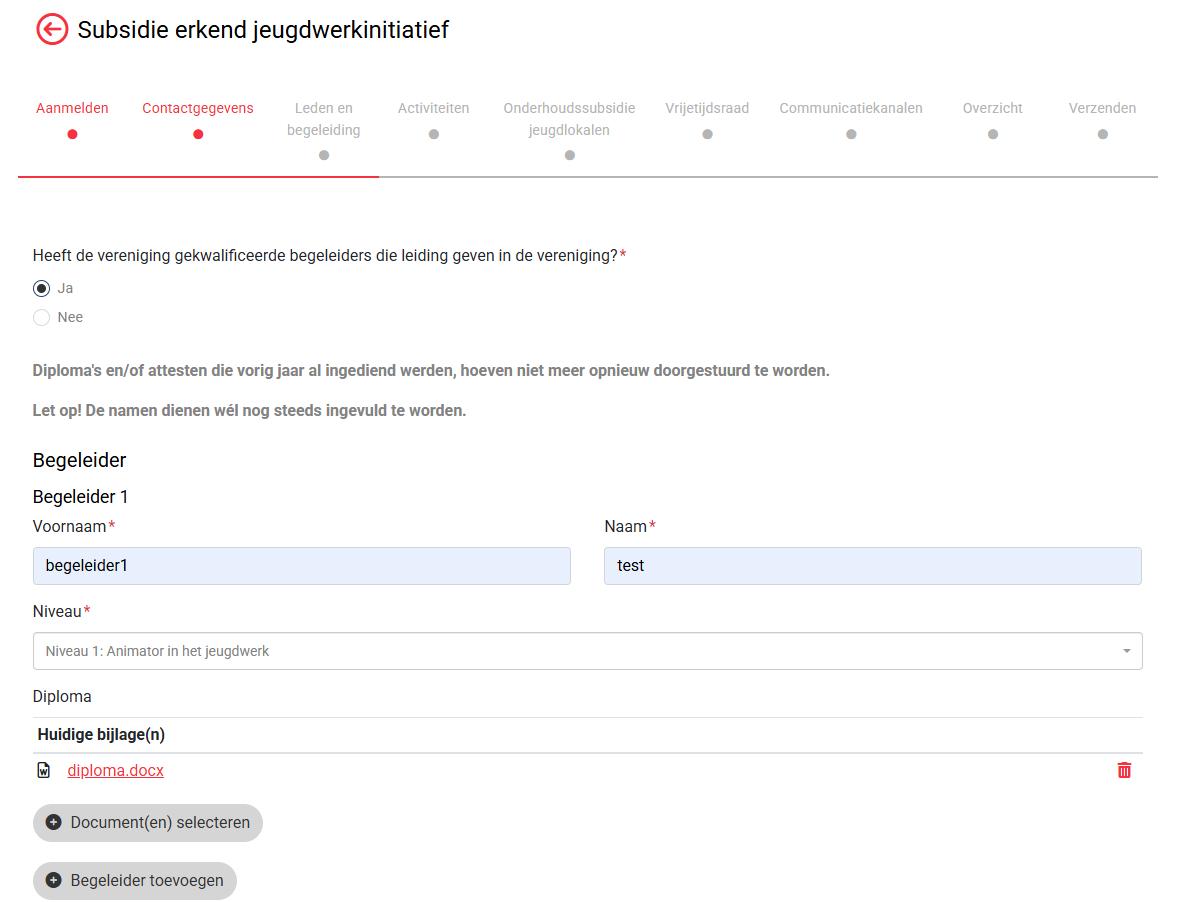Go to the Aanmelden step
The height and width of the screenshot is (902, 1188).
click(72, 108)
